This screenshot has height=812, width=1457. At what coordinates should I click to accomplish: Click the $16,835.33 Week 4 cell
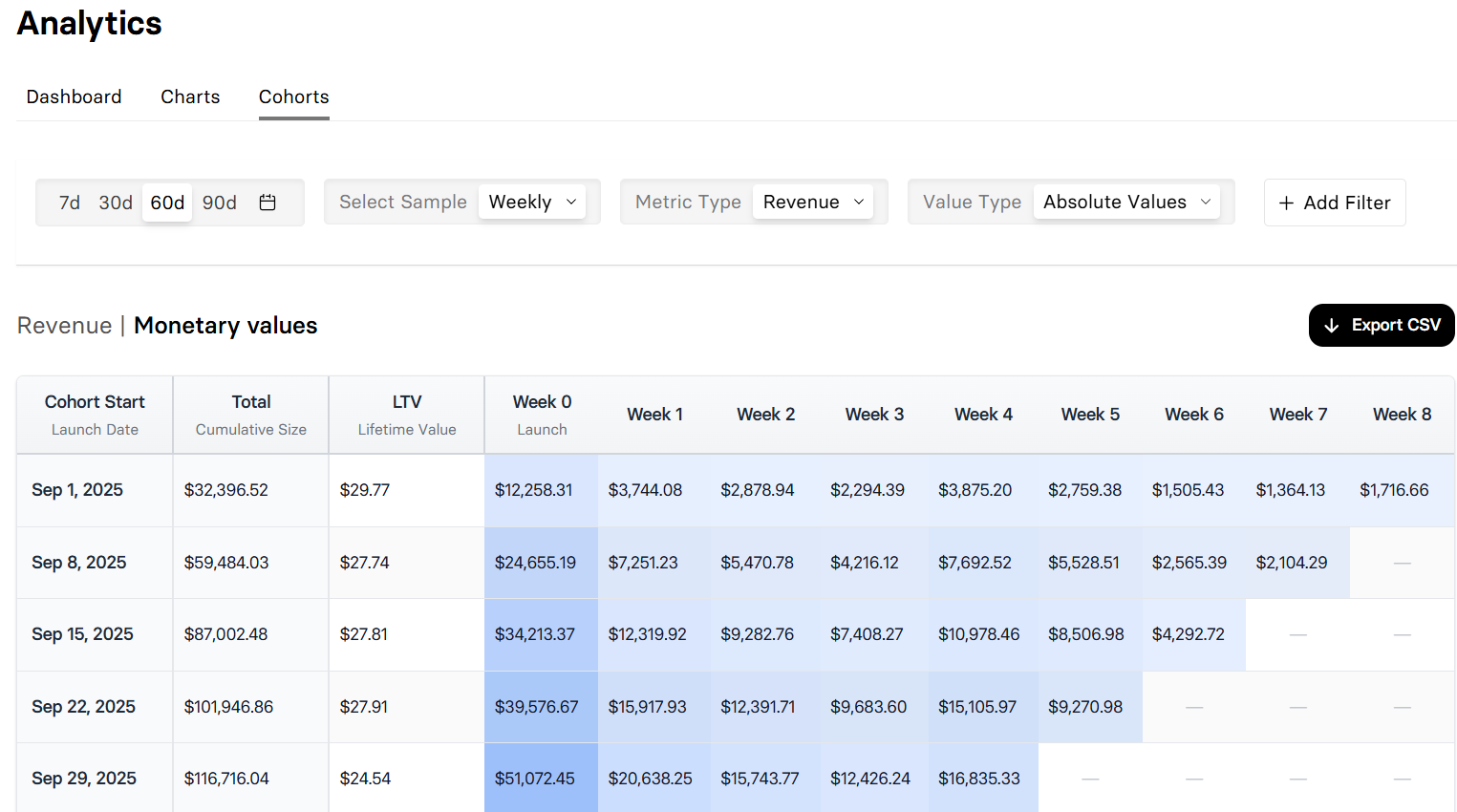(983, 779)
